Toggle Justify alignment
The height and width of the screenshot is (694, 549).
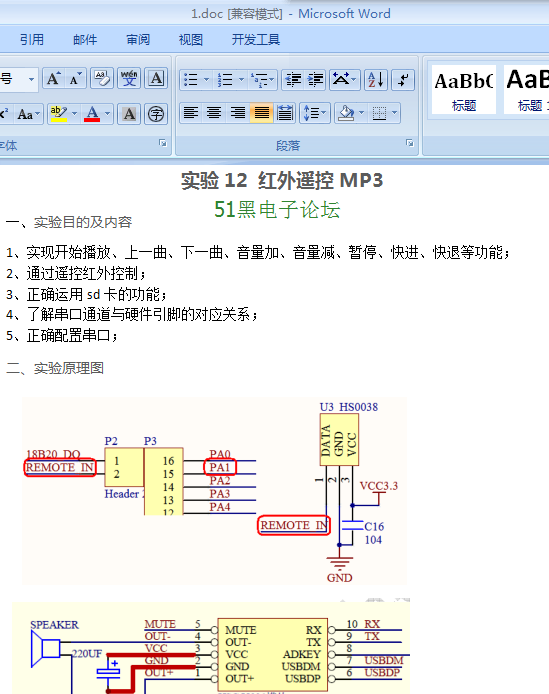(x=261, y=113)
